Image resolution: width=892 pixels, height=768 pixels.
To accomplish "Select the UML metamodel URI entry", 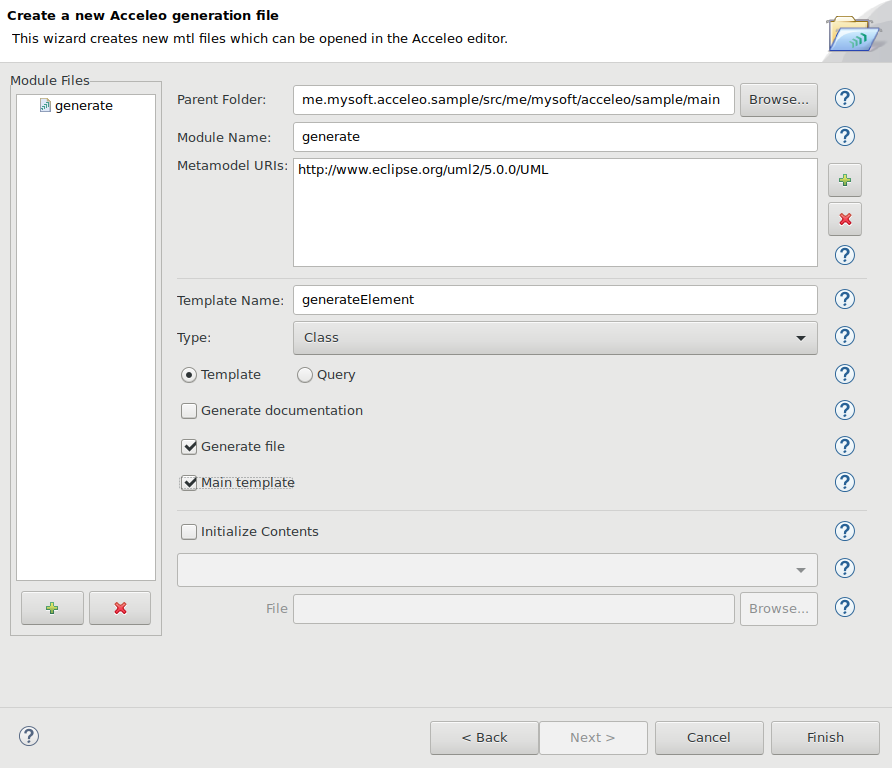I will pos(423,170).
